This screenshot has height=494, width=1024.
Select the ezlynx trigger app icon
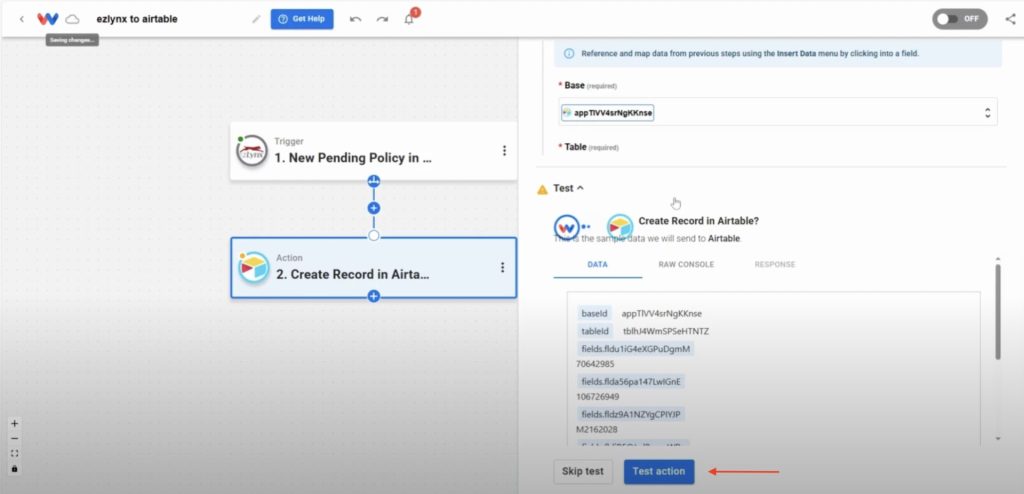coord(252,151)
